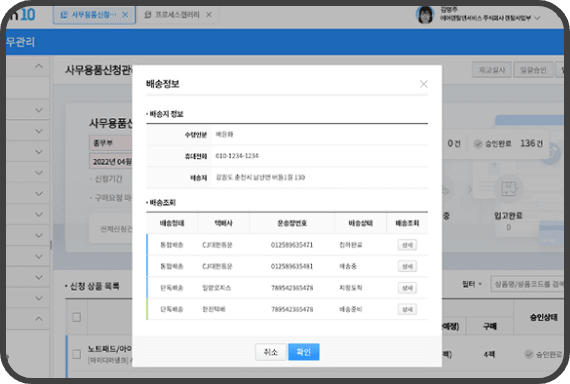
Task: Close the 배송정보 dialog with the X icon
Action: 424,84
